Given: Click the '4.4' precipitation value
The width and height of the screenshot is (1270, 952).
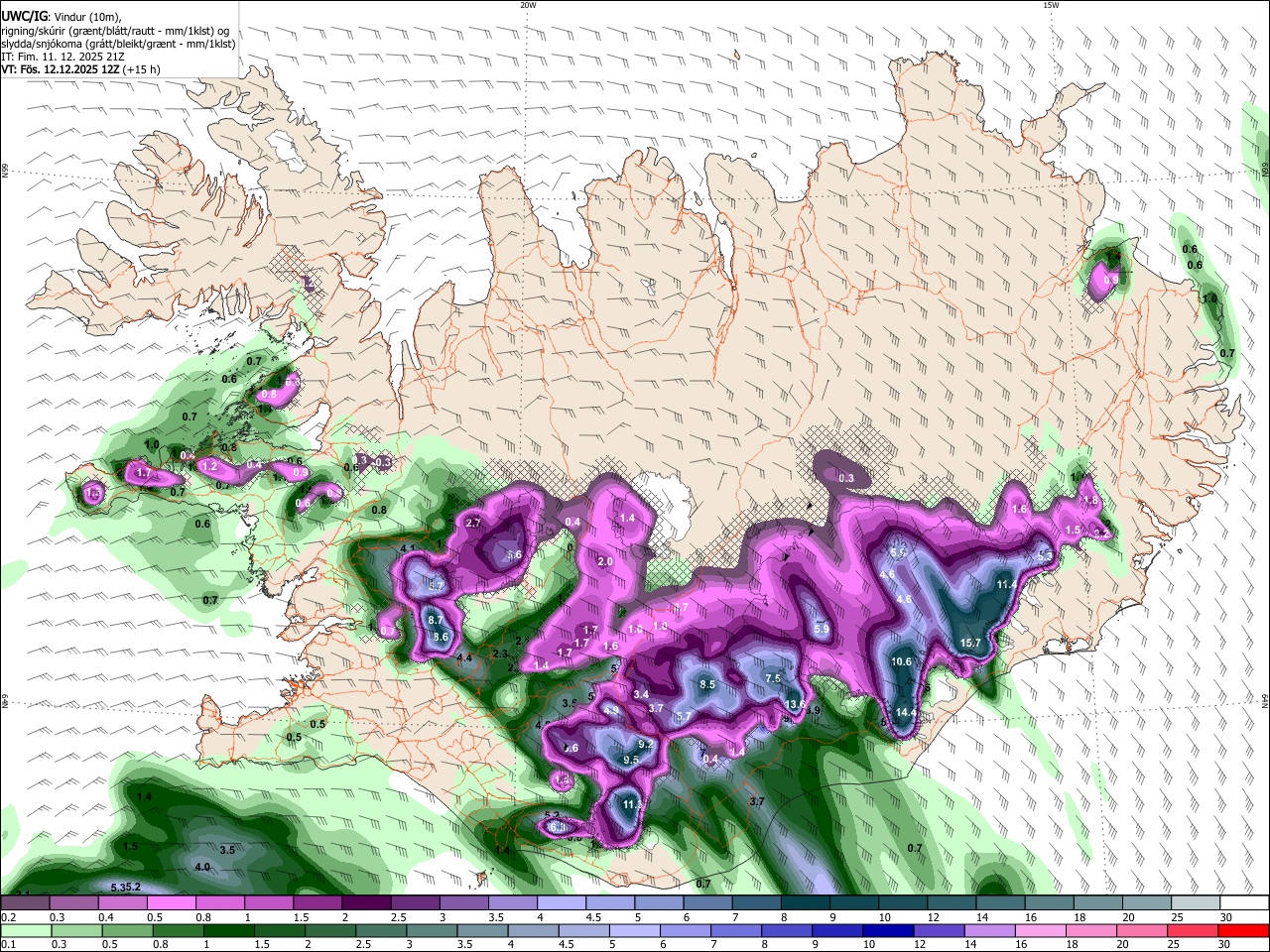Looking at the screenshot, I should pos(463,657).
